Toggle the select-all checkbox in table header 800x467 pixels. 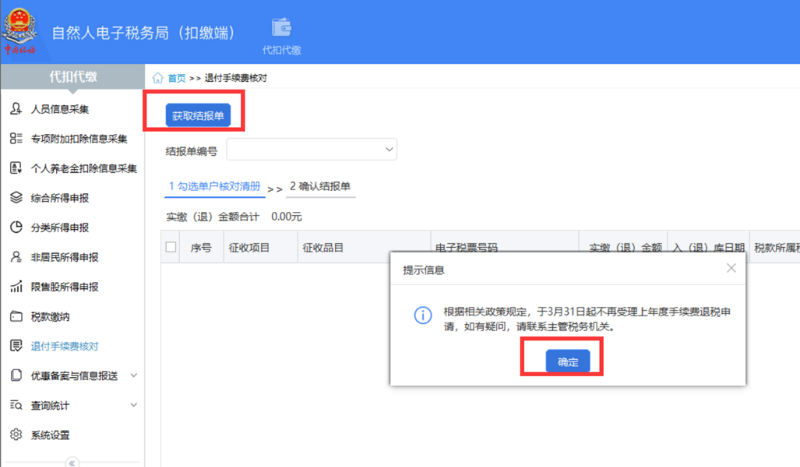coord(171,247)
